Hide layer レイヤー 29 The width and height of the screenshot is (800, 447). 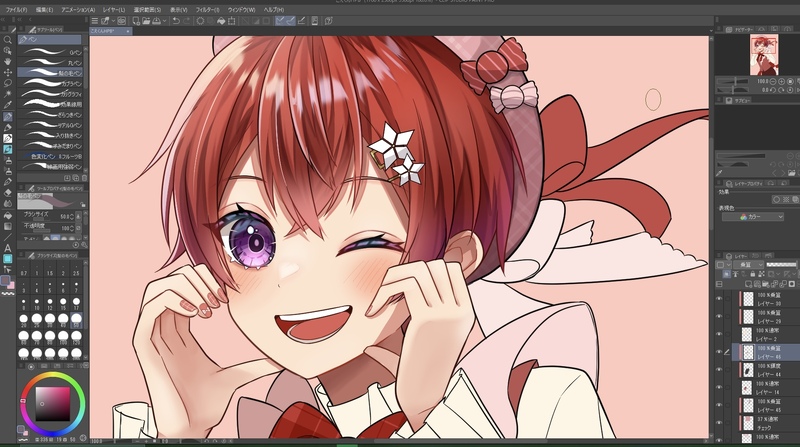(x=719, y=316)
